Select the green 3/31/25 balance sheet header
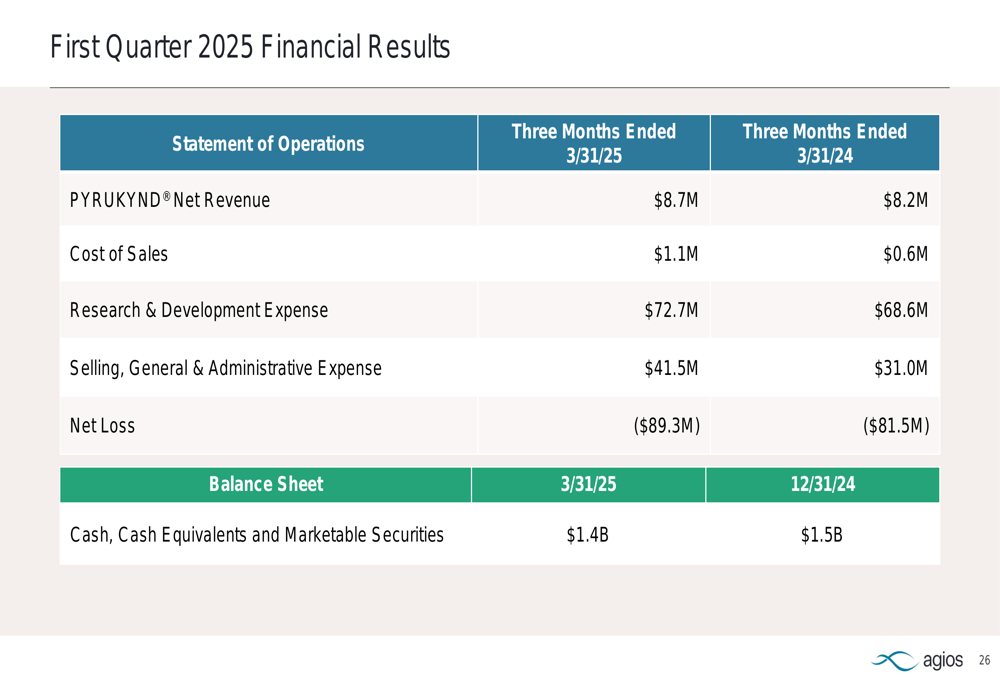Viewport: 1000px width, 685px height. tap(589, 484)
